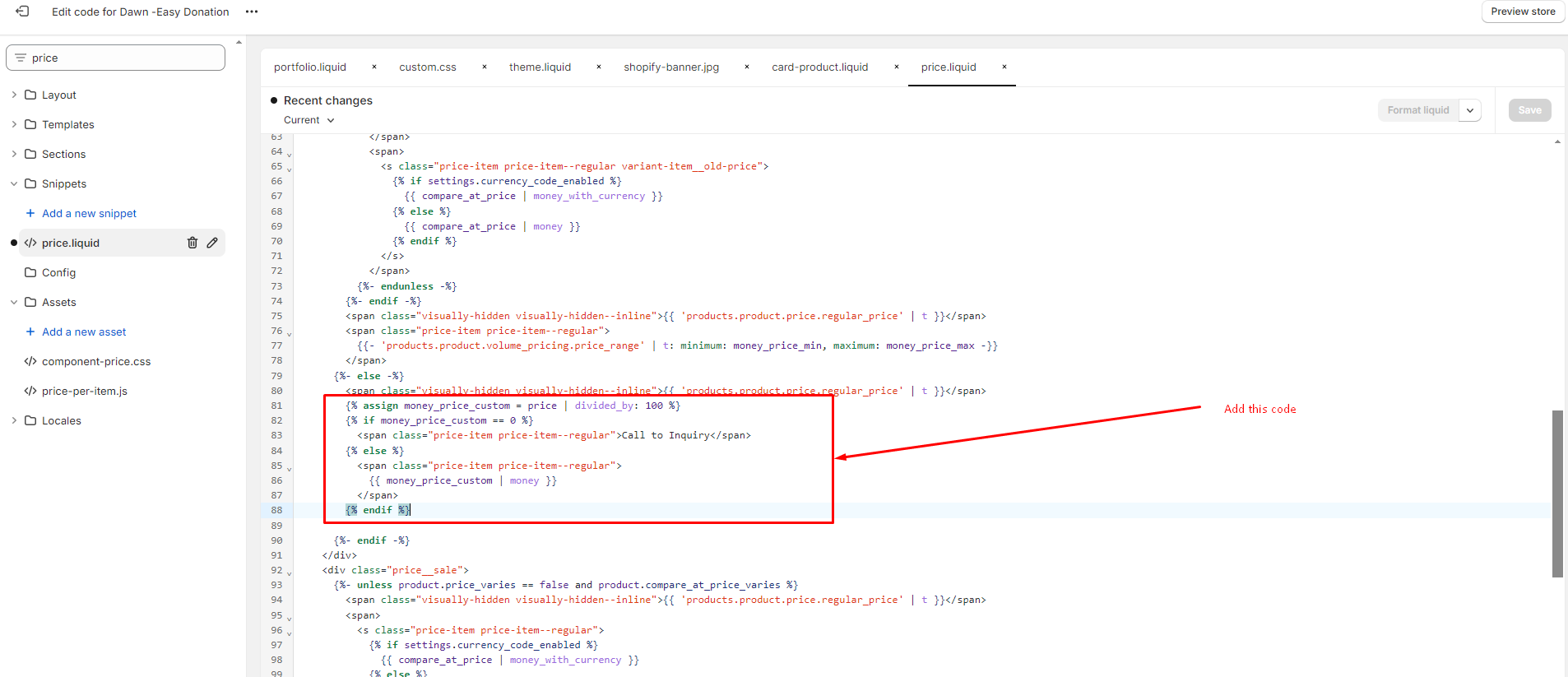
Task: Click the Preview store button
Action: point(1523,12)
